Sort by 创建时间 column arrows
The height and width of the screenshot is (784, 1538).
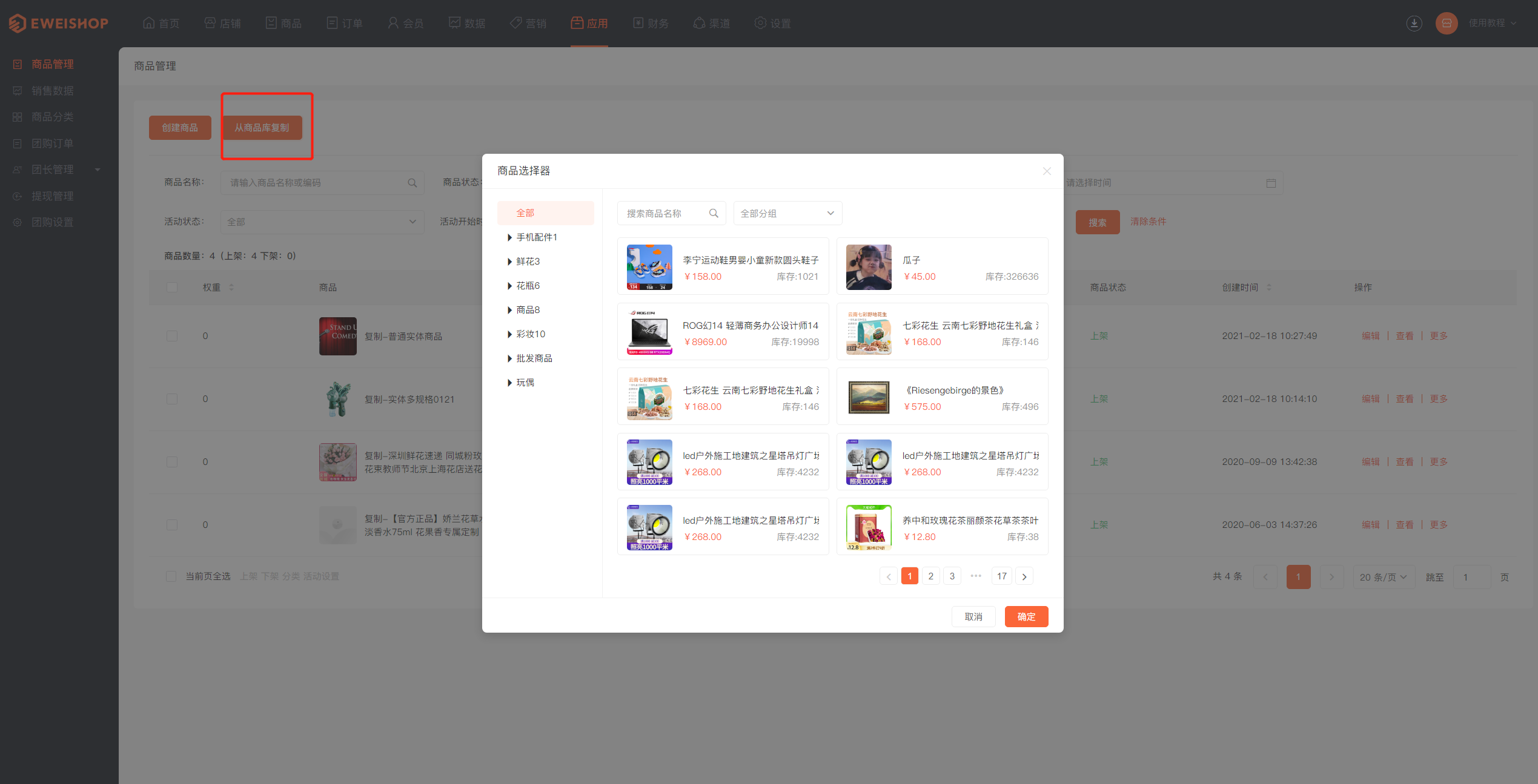point(1269,287)
